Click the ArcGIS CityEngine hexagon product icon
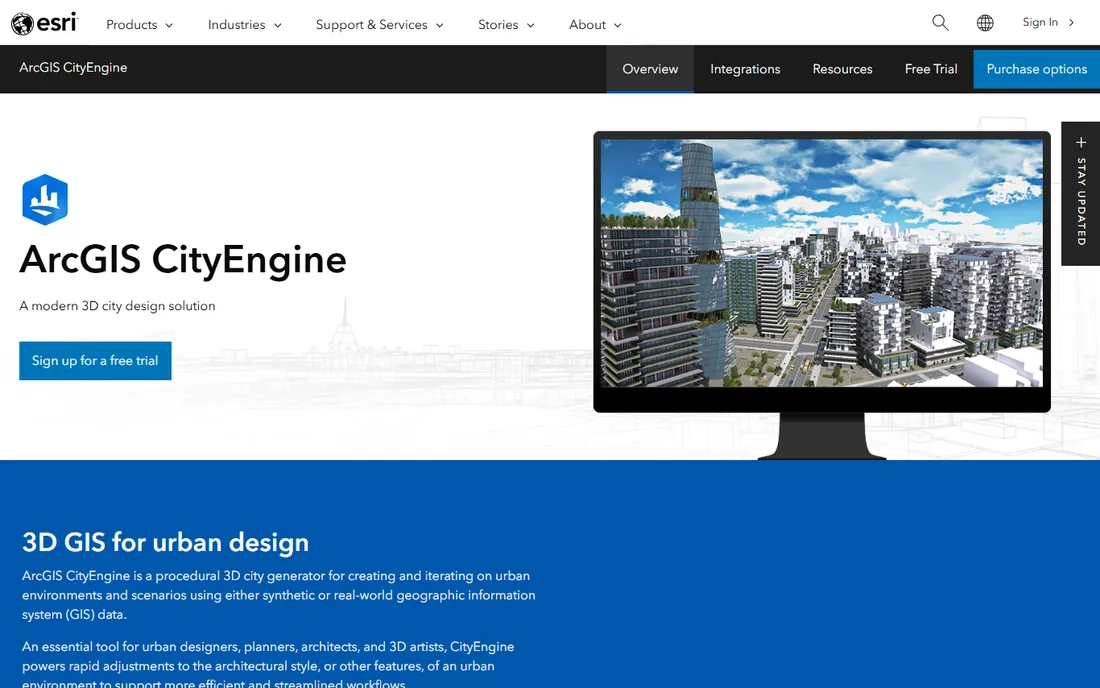 tap(45, 200)
